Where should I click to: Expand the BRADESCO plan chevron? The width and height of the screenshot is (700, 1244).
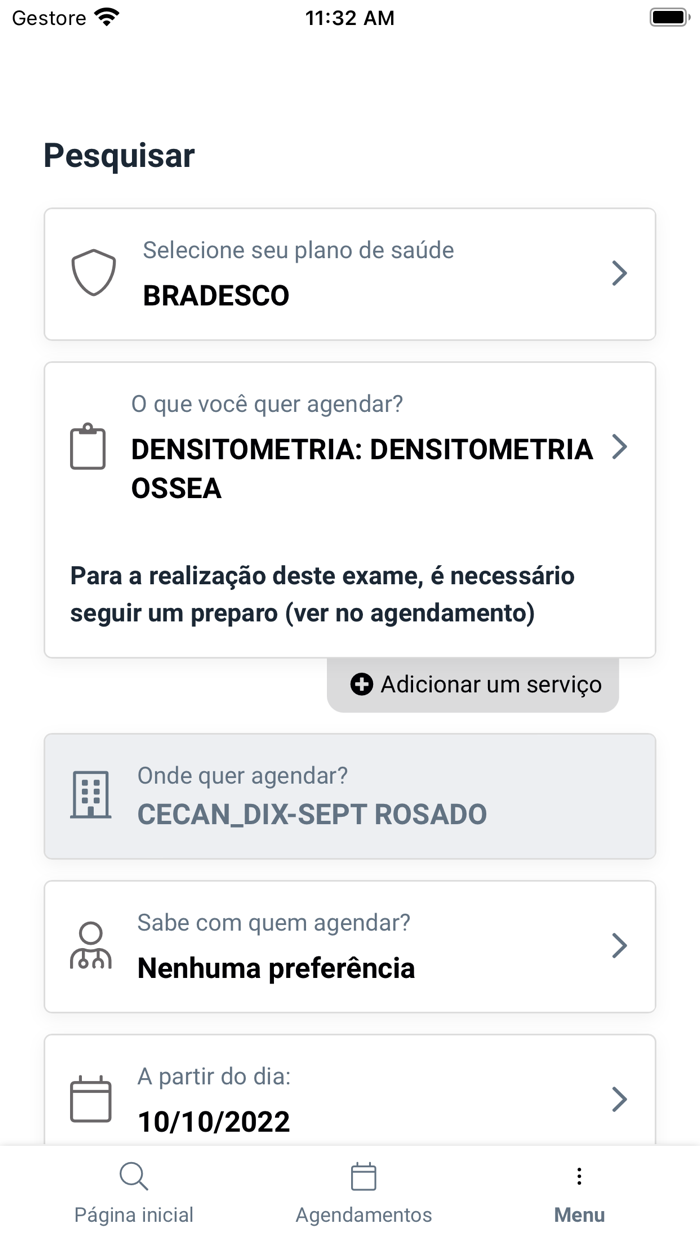click(619, 273)
